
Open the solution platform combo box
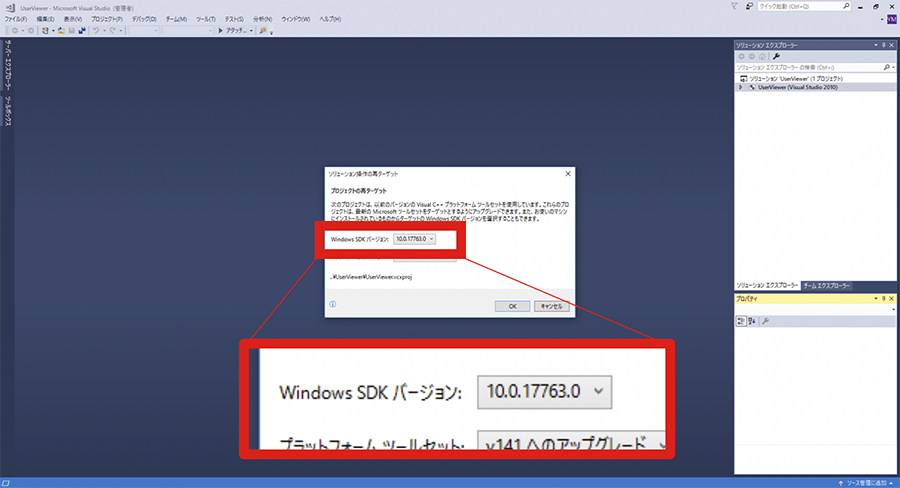point(188,30)
